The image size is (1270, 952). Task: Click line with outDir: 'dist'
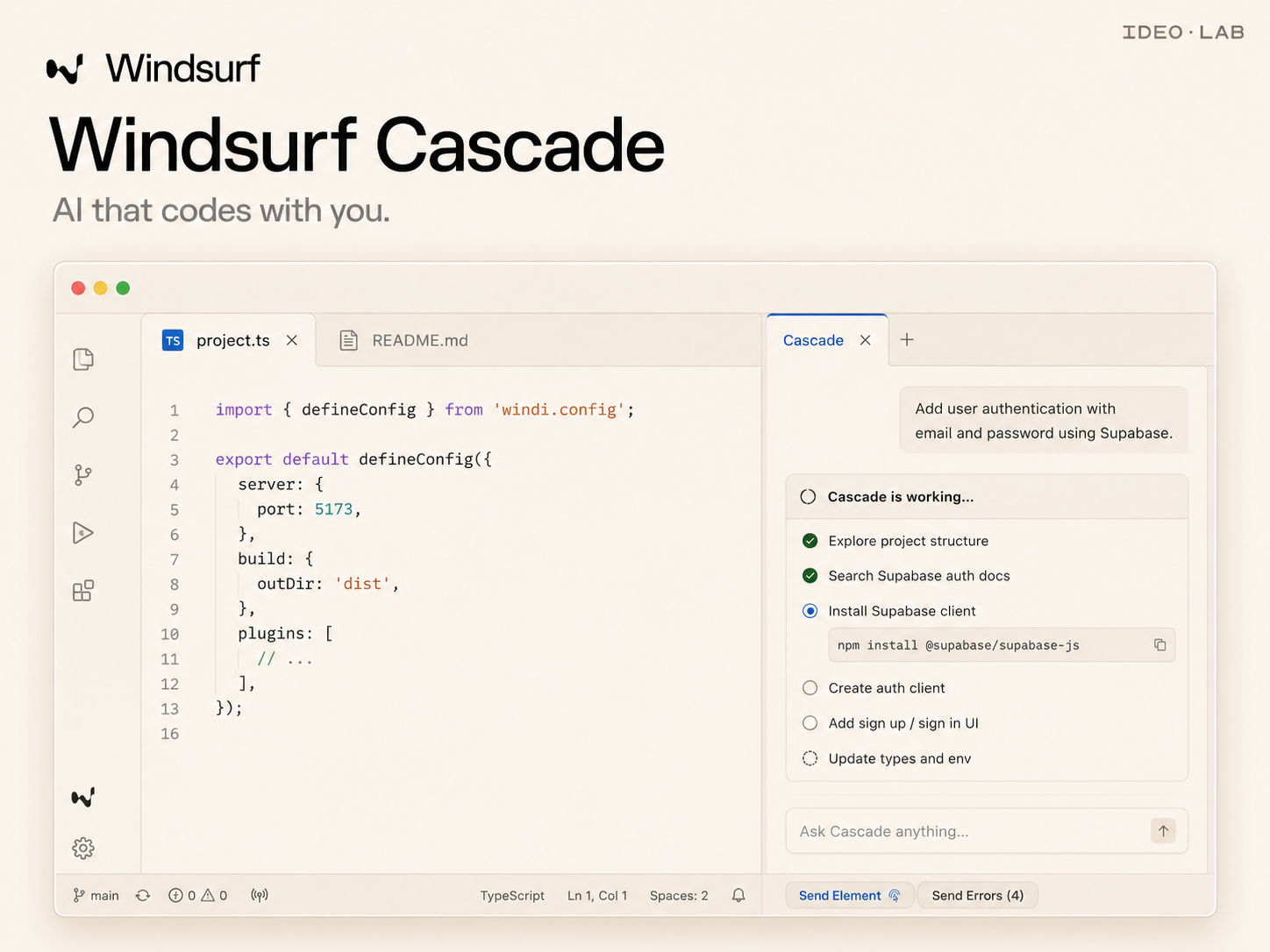328,584
